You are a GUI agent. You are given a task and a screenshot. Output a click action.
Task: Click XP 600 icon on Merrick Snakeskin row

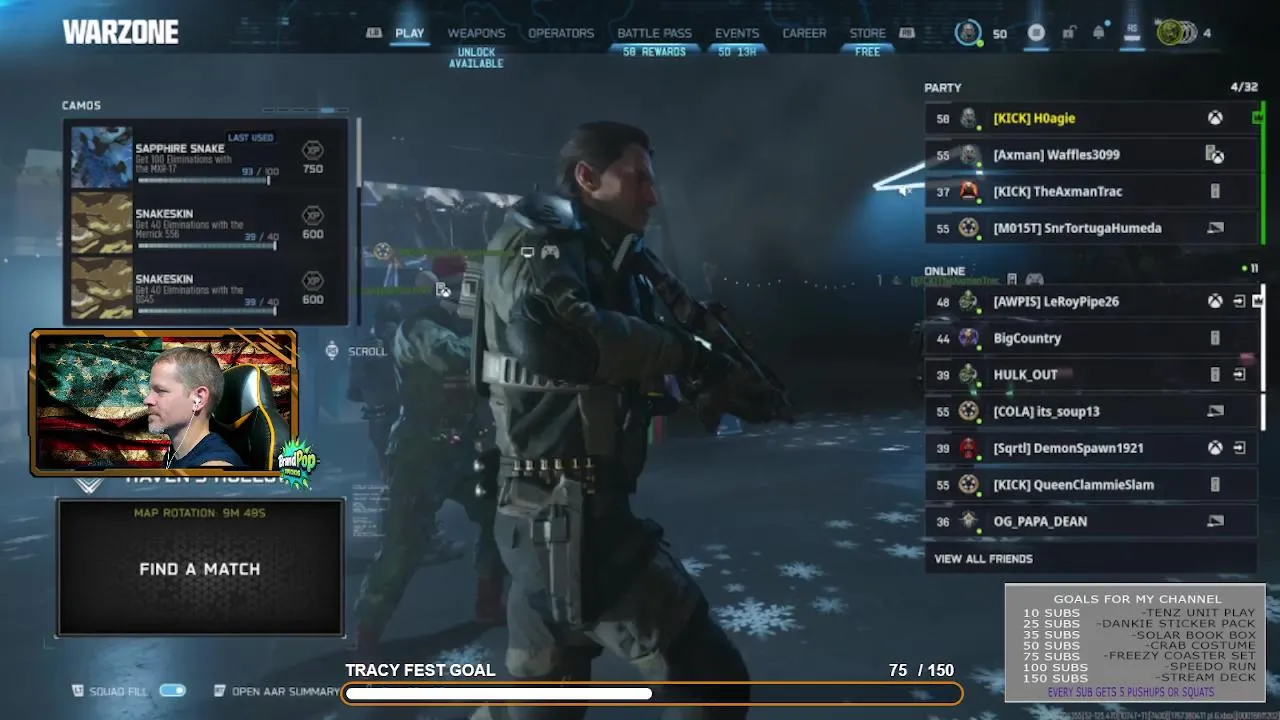[313, 216]
